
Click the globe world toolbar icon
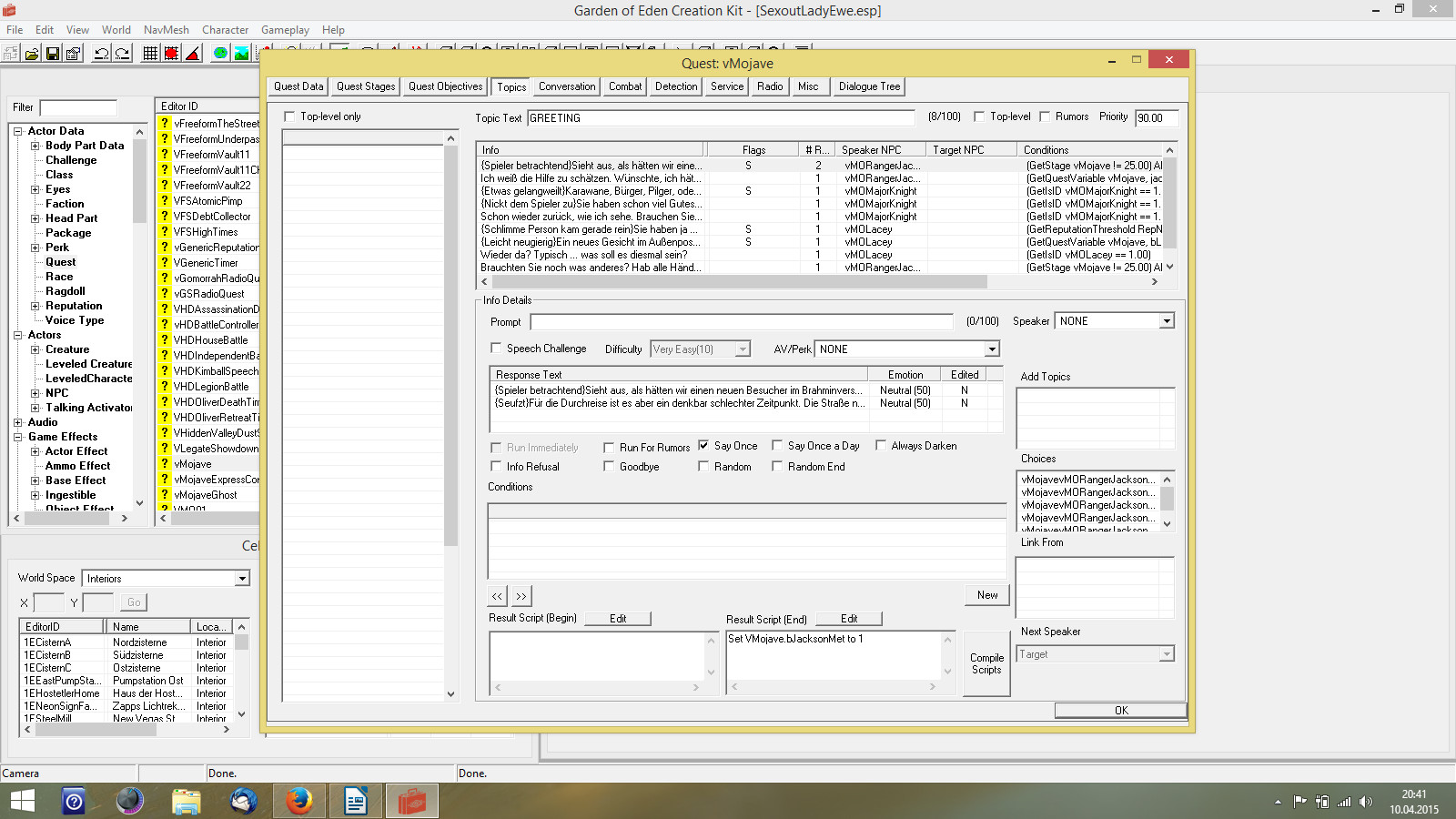(x=220, y=54)
